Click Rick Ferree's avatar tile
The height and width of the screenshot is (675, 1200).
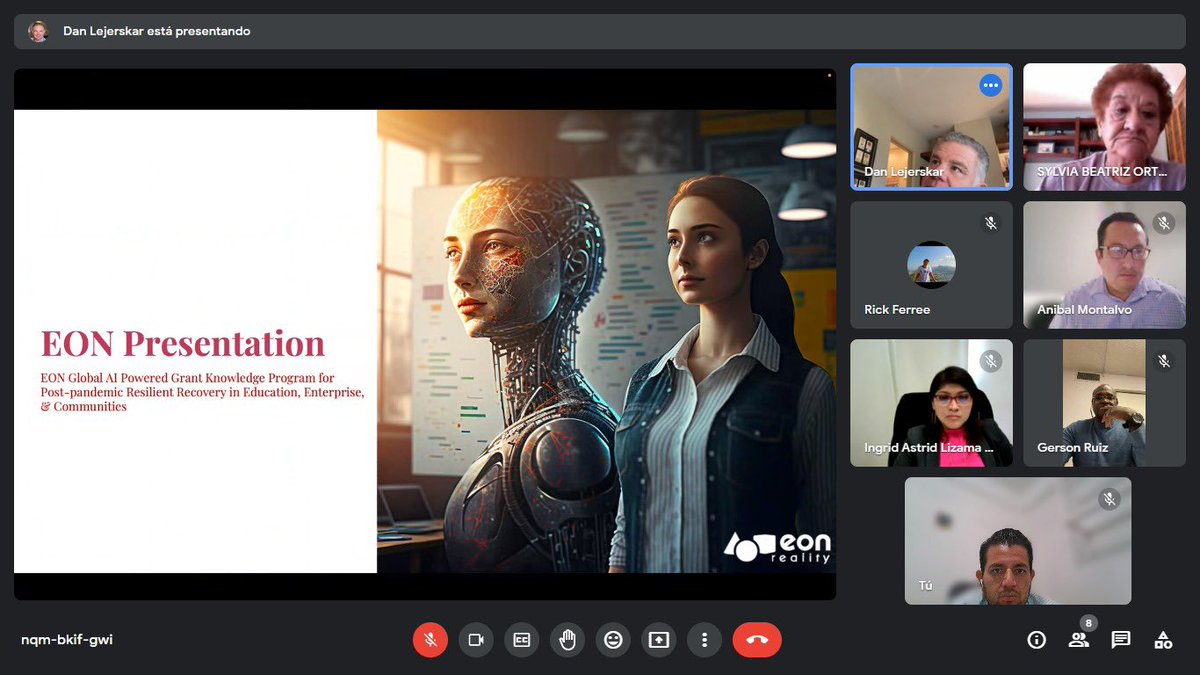point(931,266)
